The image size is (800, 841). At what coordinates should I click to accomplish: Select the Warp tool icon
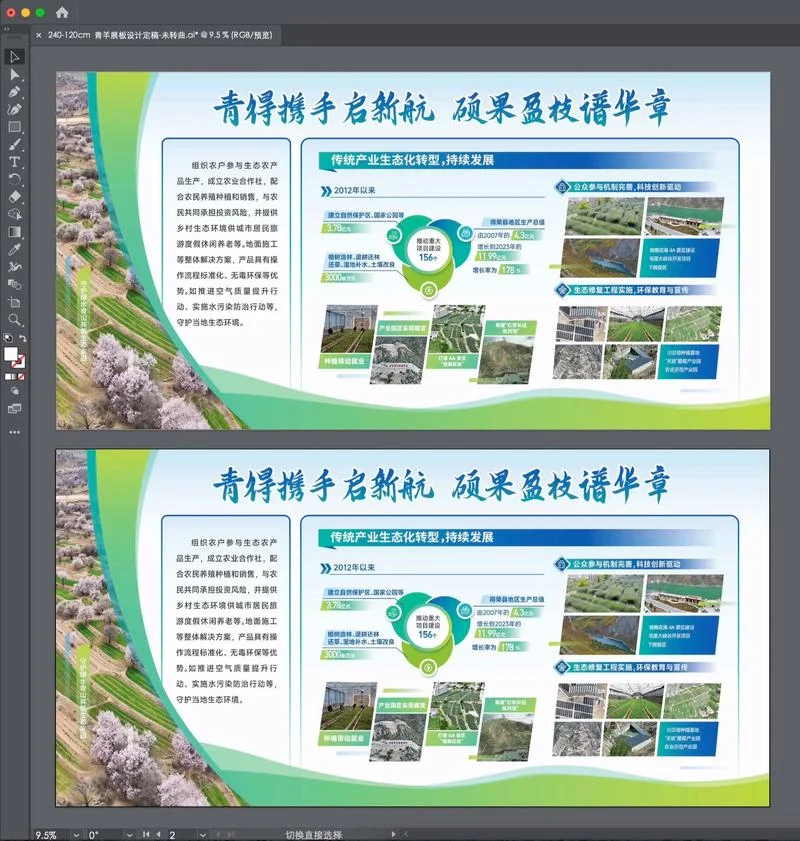[x=14, y=267]
